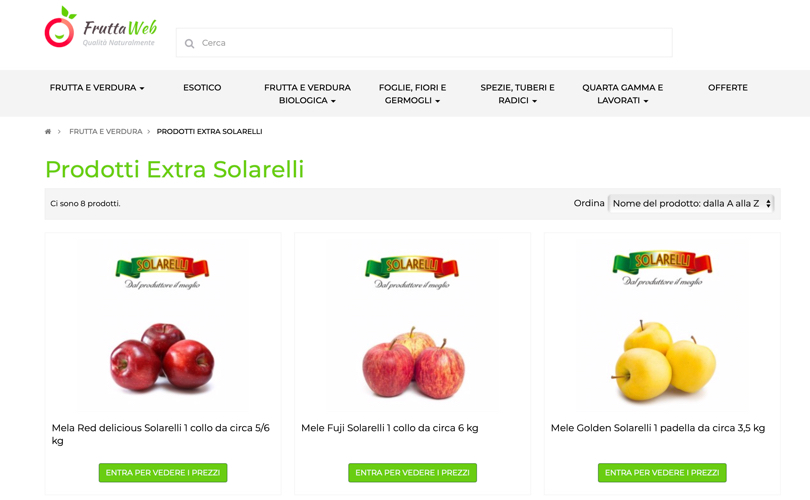Click the Solarelli logo on Golden card
The height and width of the screenshot is (500, 810).
(x=662, y=269)
